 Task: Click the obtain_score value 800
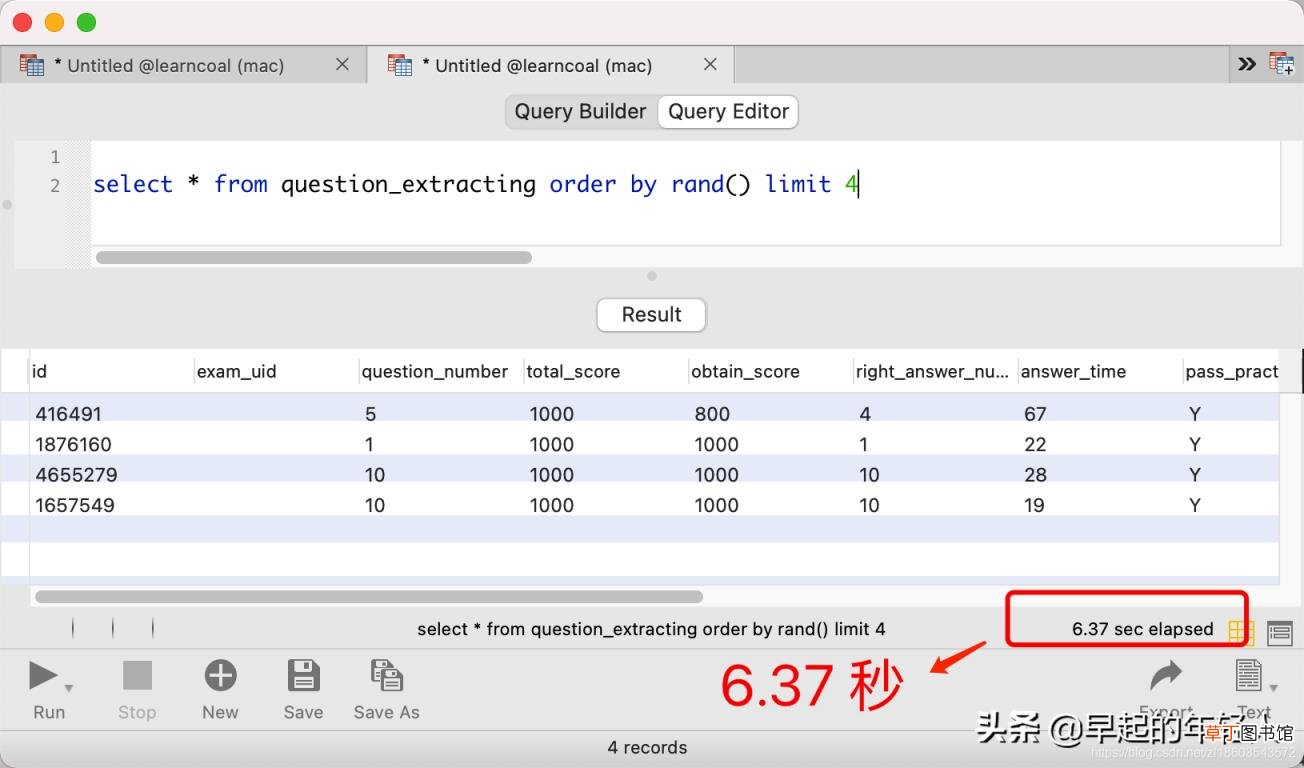coord(712,414)
